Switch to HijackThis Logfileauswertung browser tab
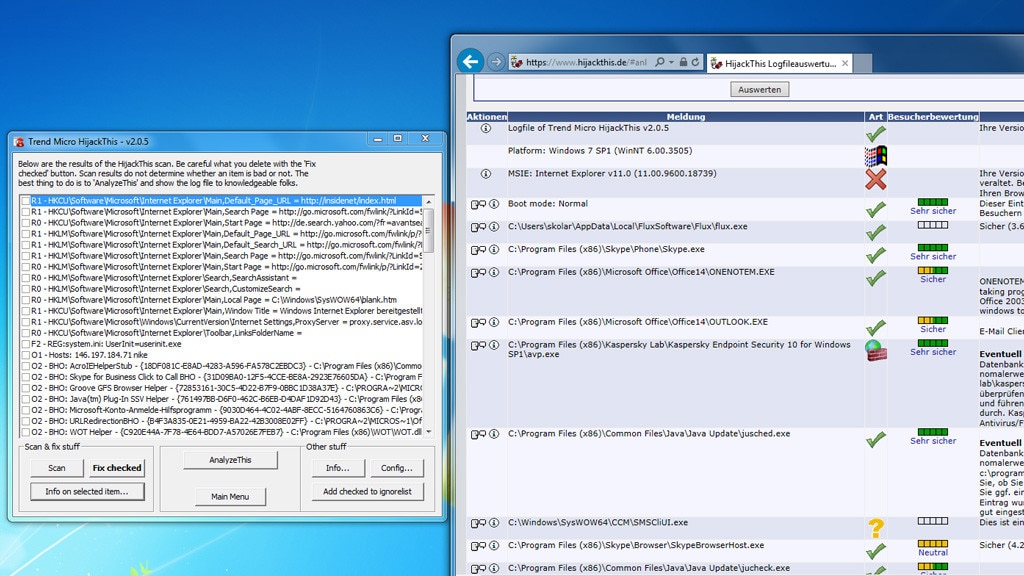 (x=780, y=63)
